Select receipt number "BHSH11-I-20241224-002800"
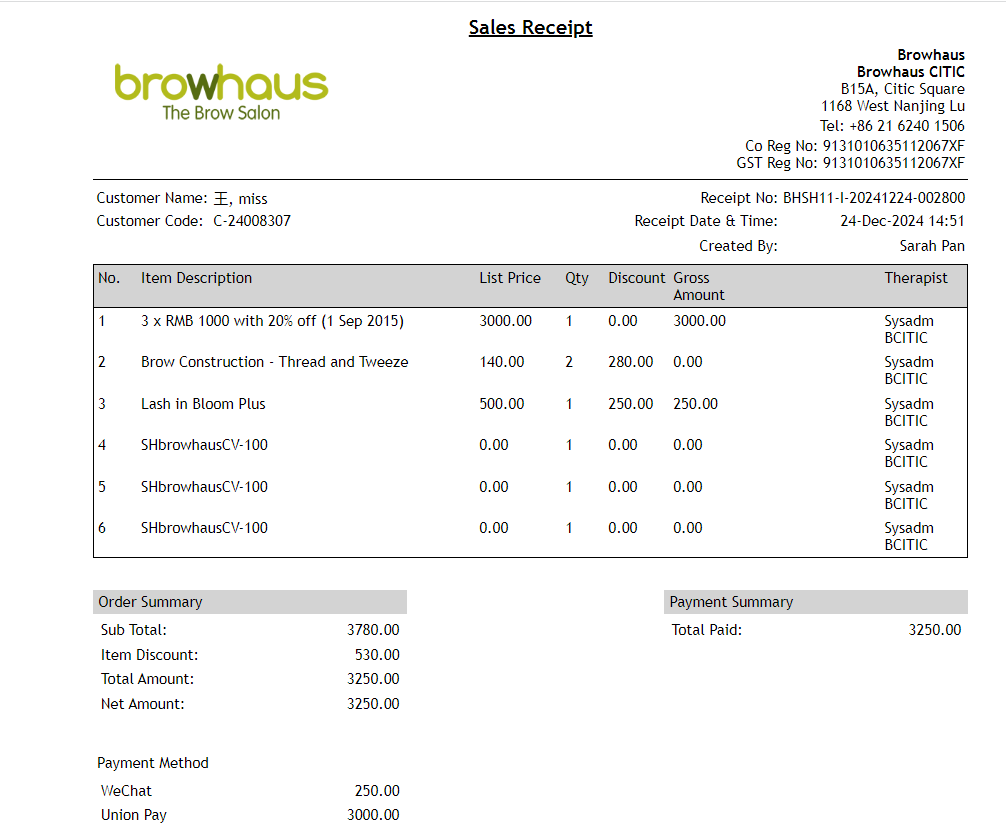The image size is (1006, 834). [874, 198]
